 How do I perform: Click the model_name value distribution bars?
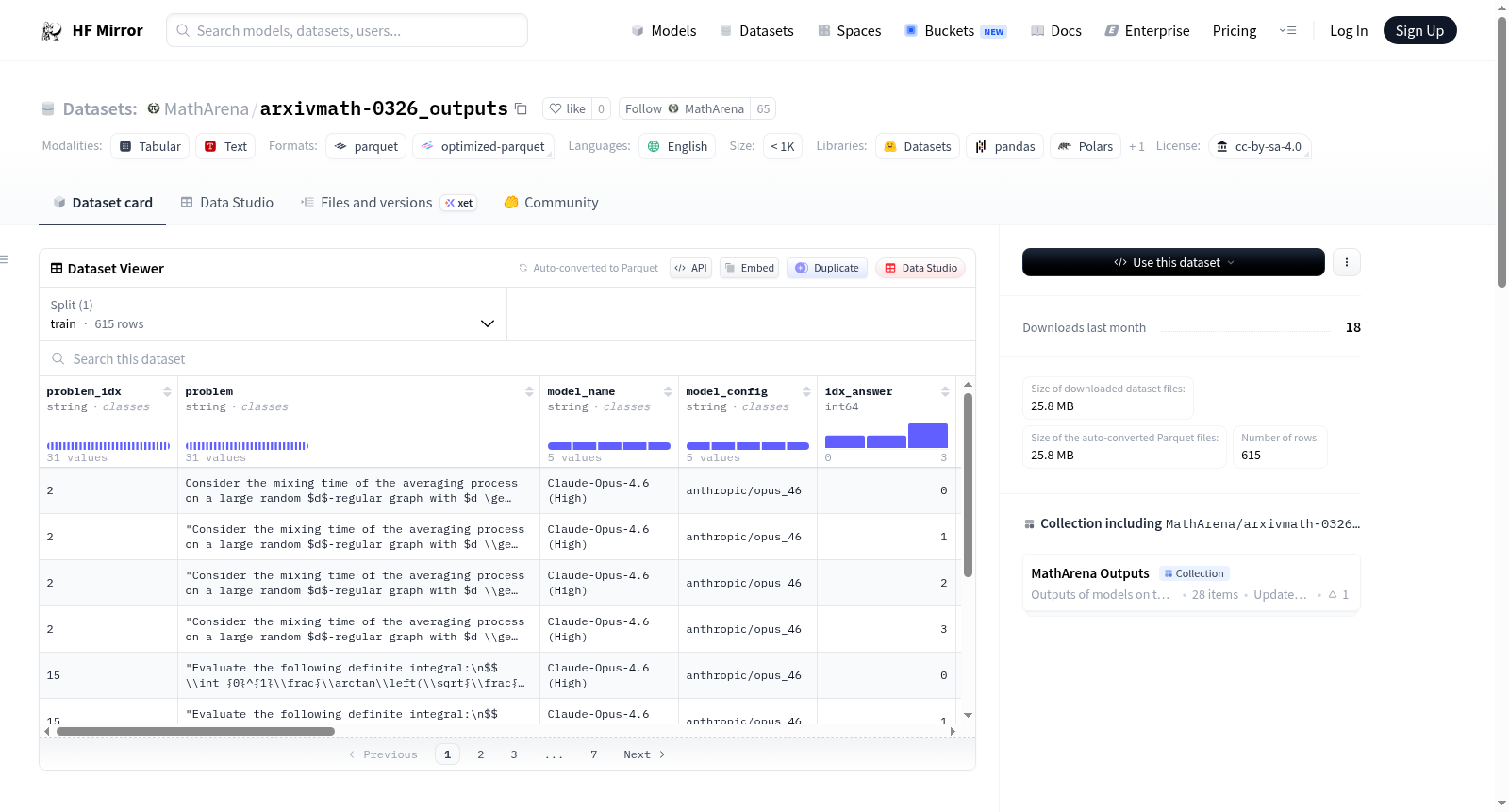tap(608, 445)
